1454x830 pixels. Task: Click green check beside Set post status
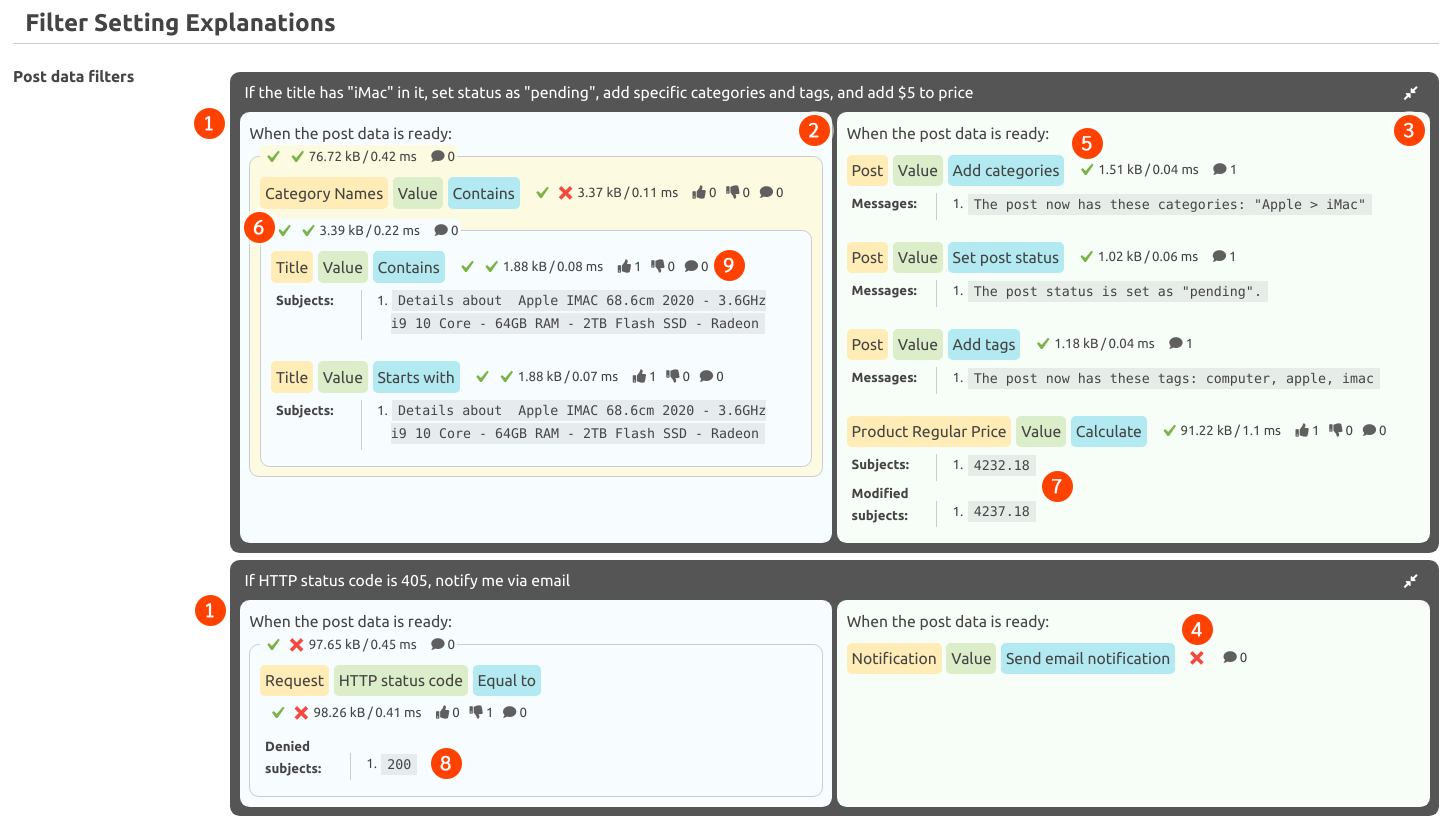point(1087,257)
